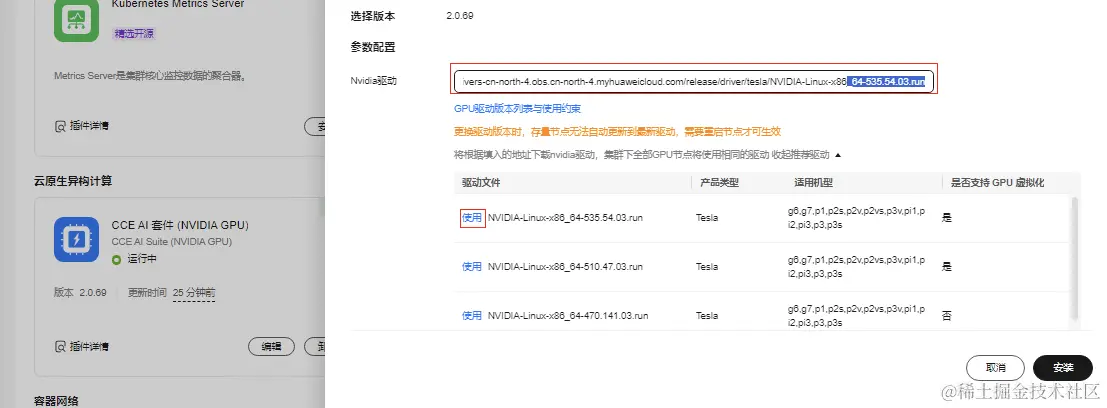Click the 适用机型 column header
Screen dimensions: 1107x408
click(813, 182)
